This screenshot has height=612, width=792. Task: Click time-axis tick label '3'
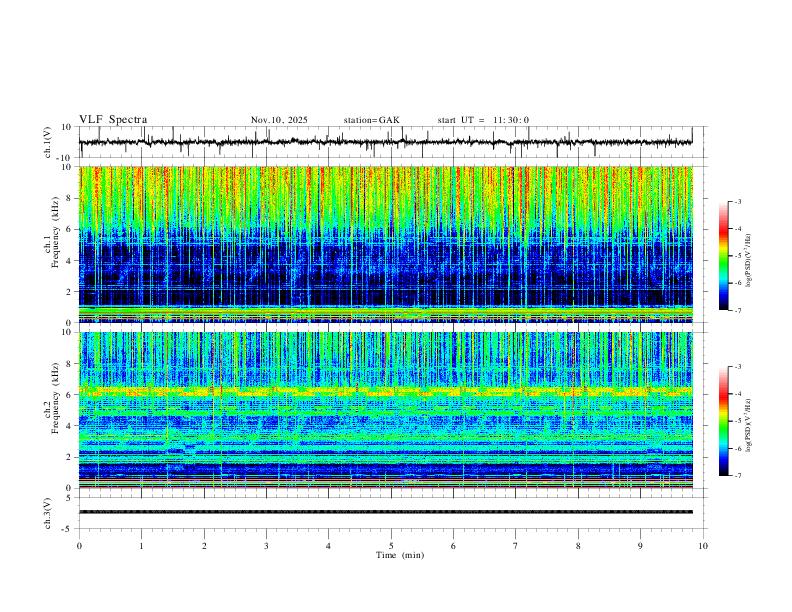(x=266, y=546)
